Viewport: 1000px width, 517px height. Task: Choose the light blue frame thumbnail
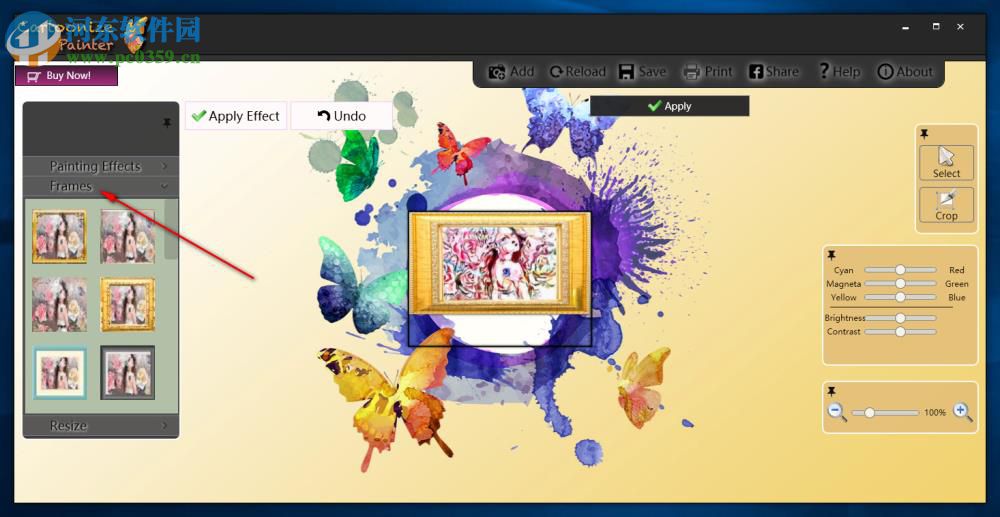coord(59,373)
